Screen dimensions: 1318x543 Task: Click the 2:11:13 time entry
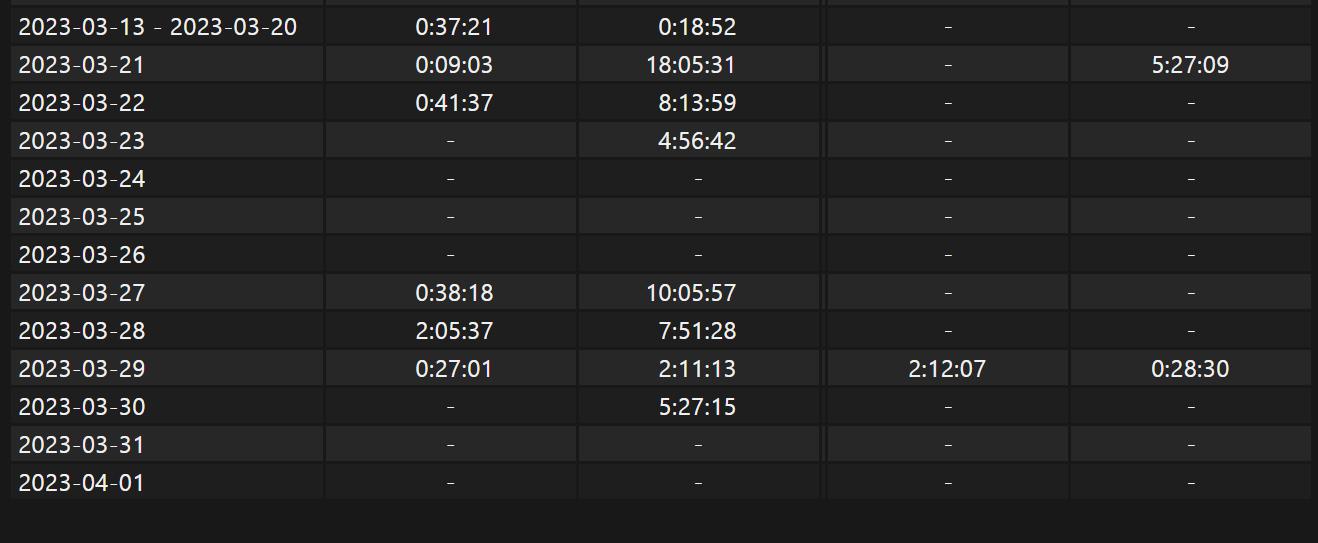pyautogui.click(x=697, y=369)
